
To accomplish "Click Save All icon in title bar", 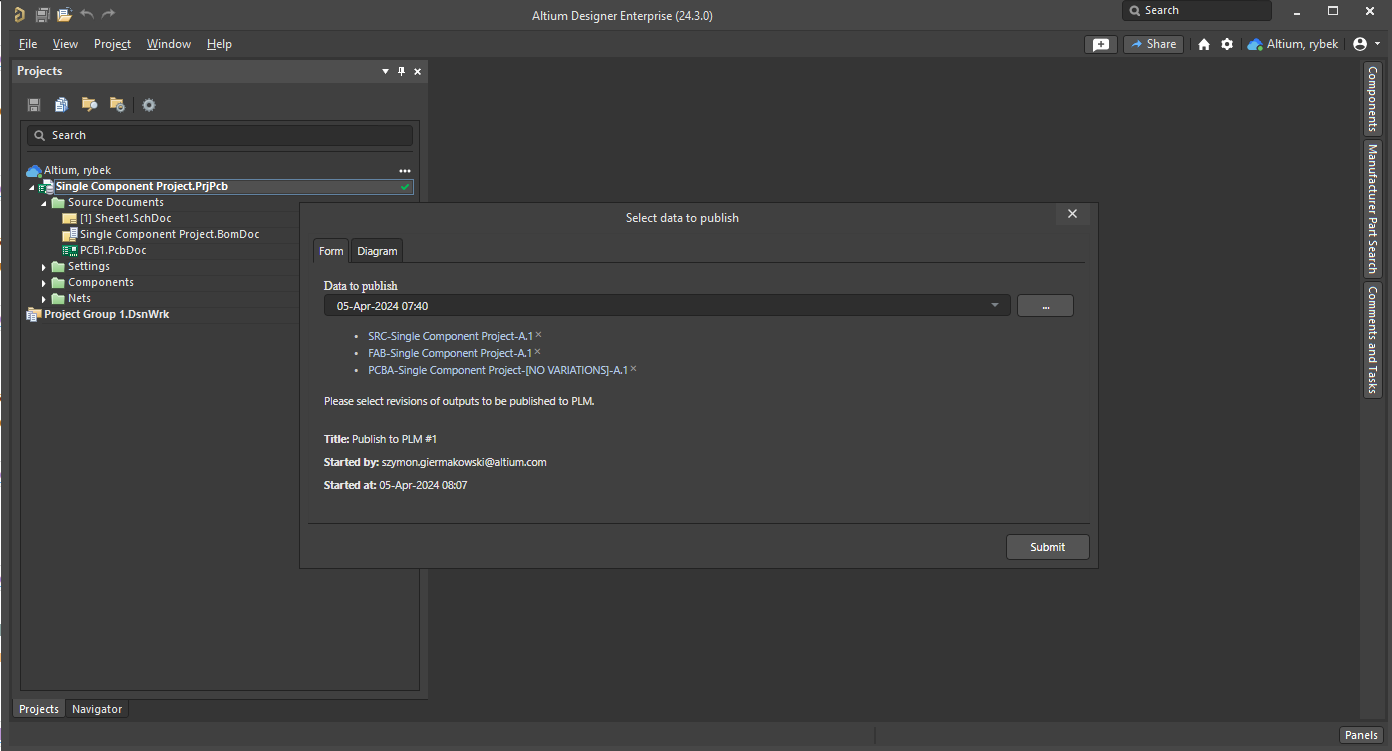I will [x=42, y=14].
